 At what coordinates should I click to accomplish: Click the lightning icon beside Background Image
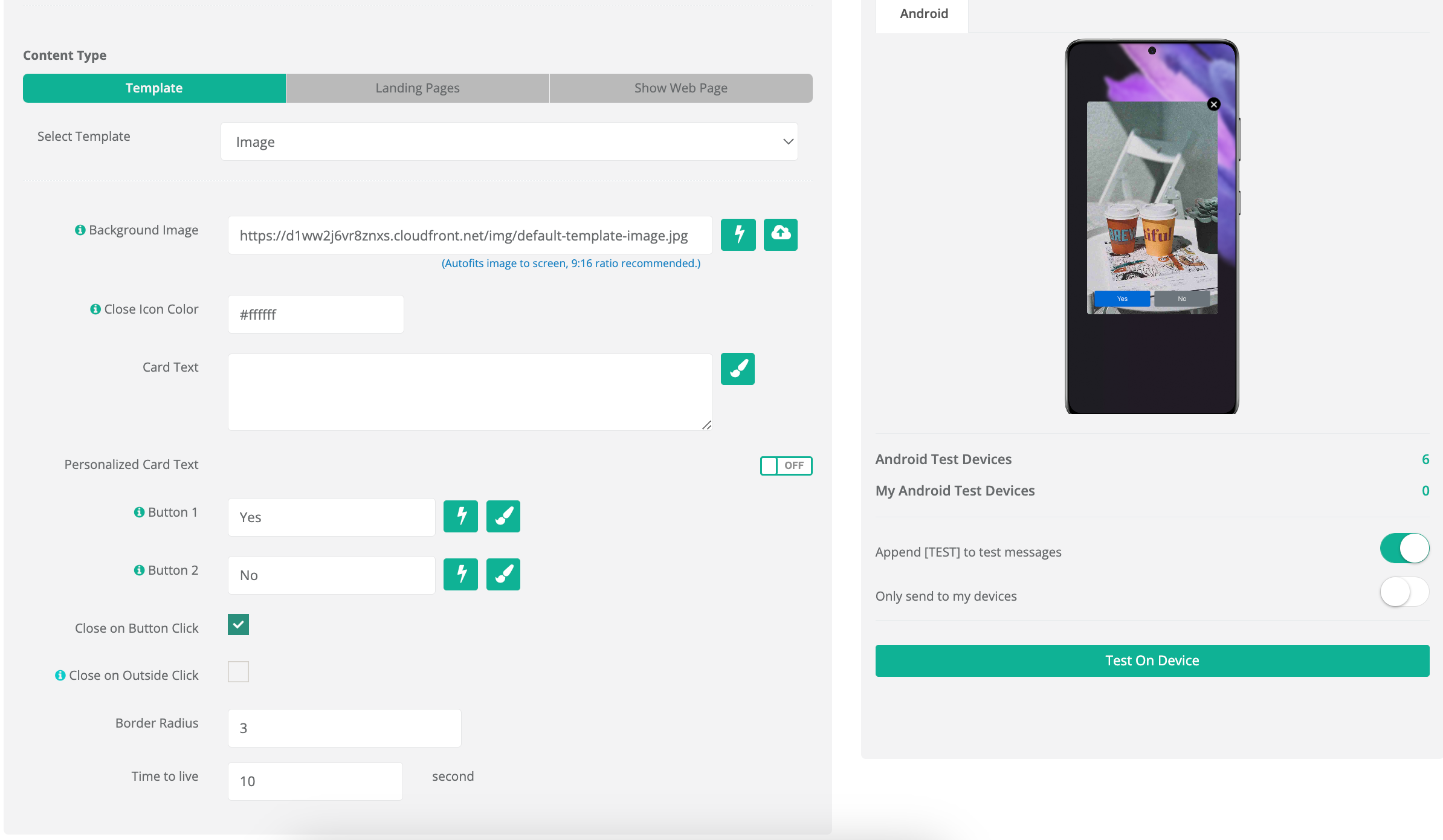point(738,234)
